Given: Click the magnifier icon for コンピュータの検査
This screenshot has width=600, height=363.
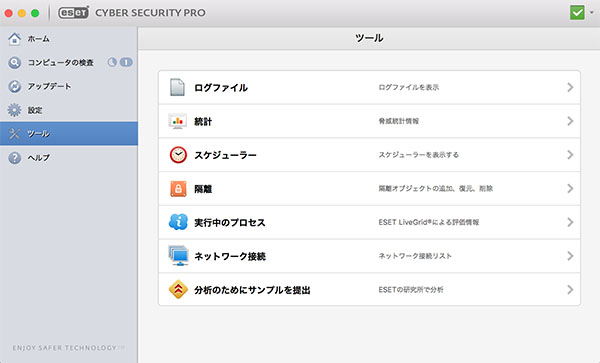Looking at the screenshot, I should point(15,62).
